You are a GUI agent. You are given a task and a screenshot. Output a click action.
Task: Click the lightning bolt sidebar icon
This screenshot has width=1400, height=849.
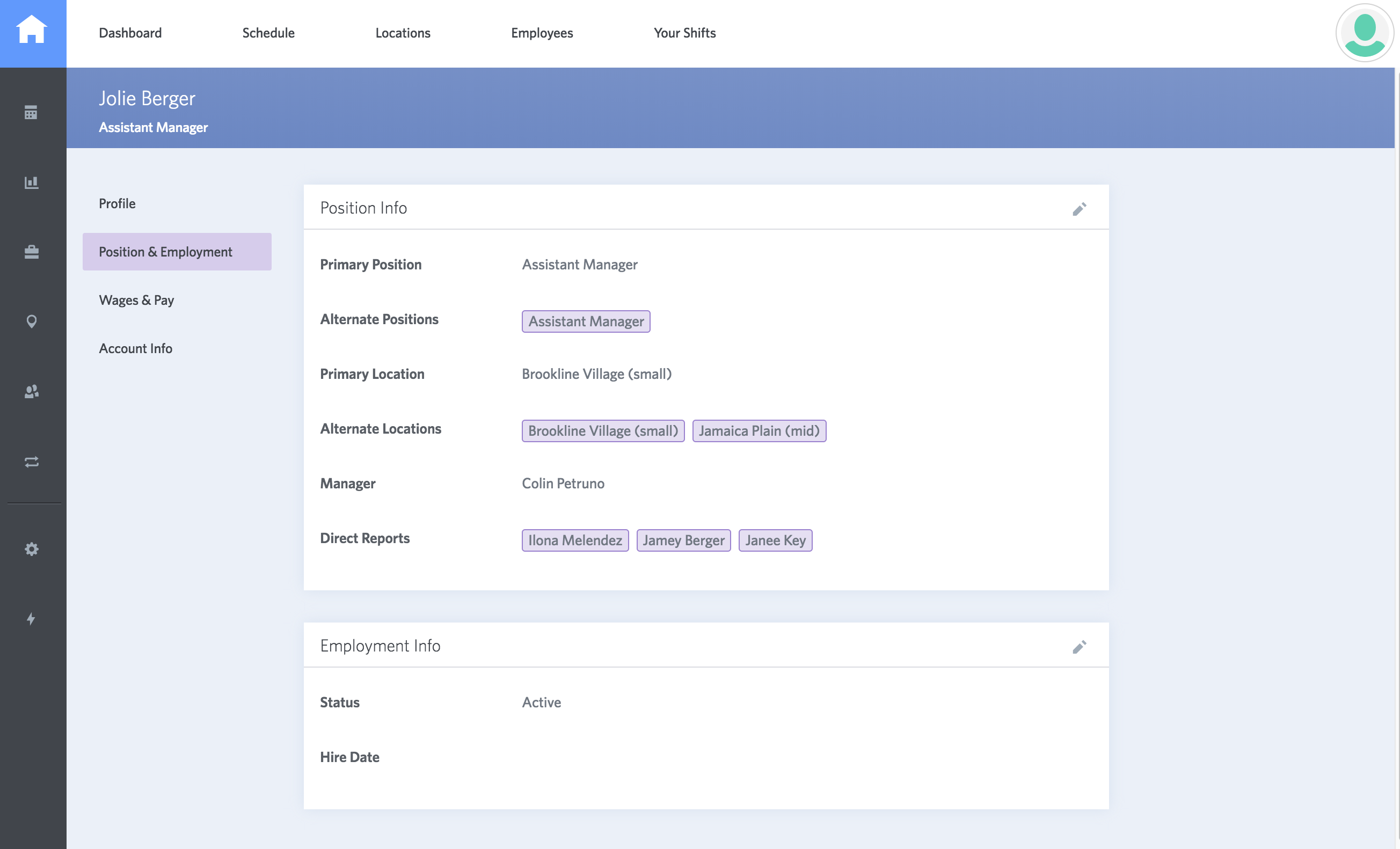pyautogui.click(x=31, y=618)
